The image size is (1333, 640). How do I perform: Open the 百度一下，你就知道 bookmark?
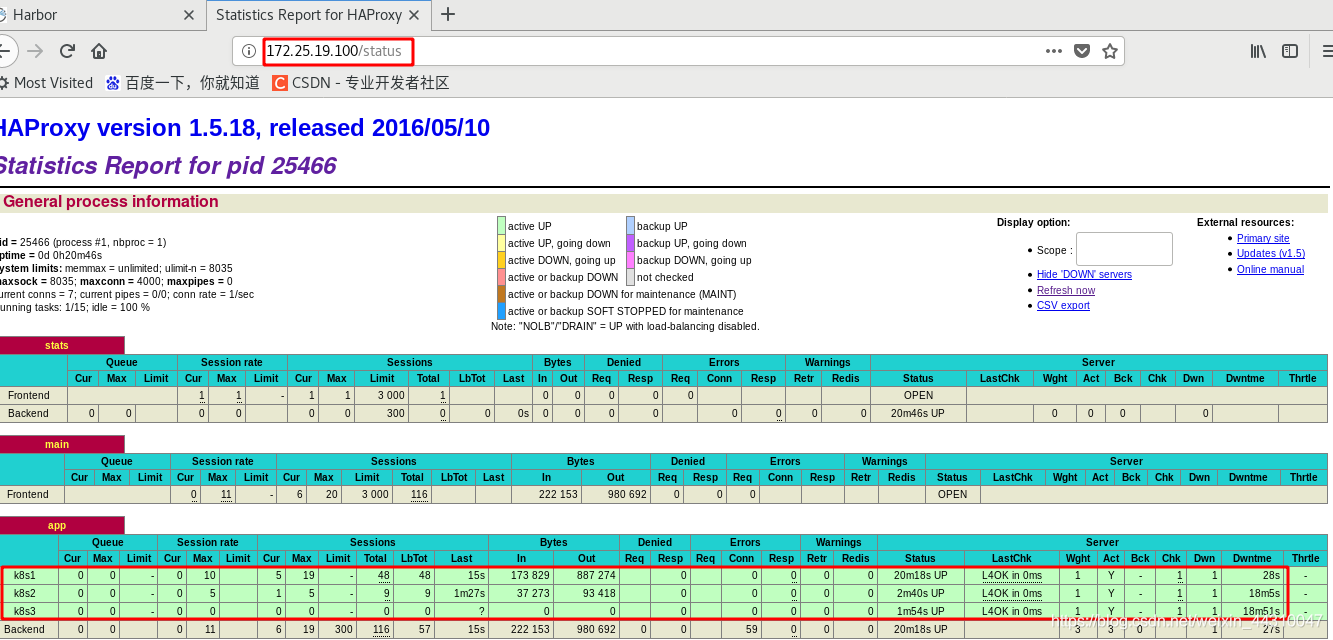(x=183, y=83)
